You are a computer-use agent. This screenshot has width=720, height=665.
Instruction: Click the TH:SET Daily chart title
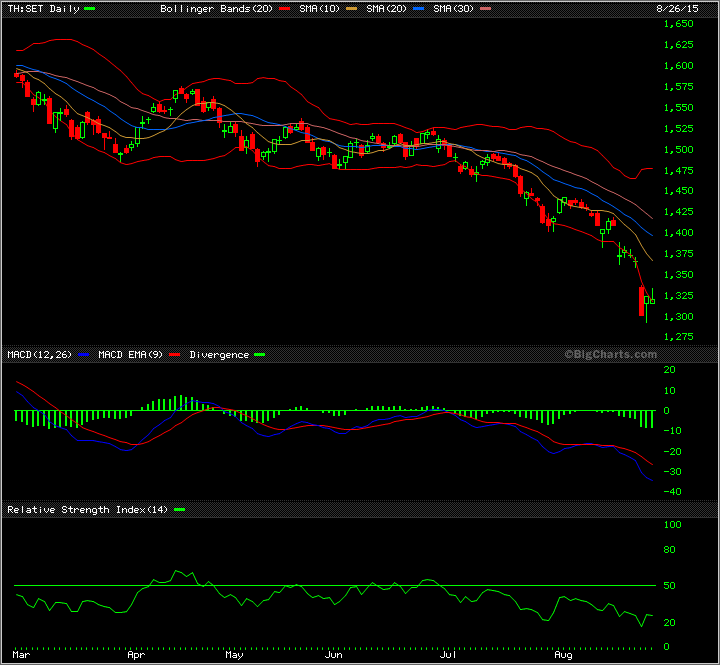pos(43,9)
